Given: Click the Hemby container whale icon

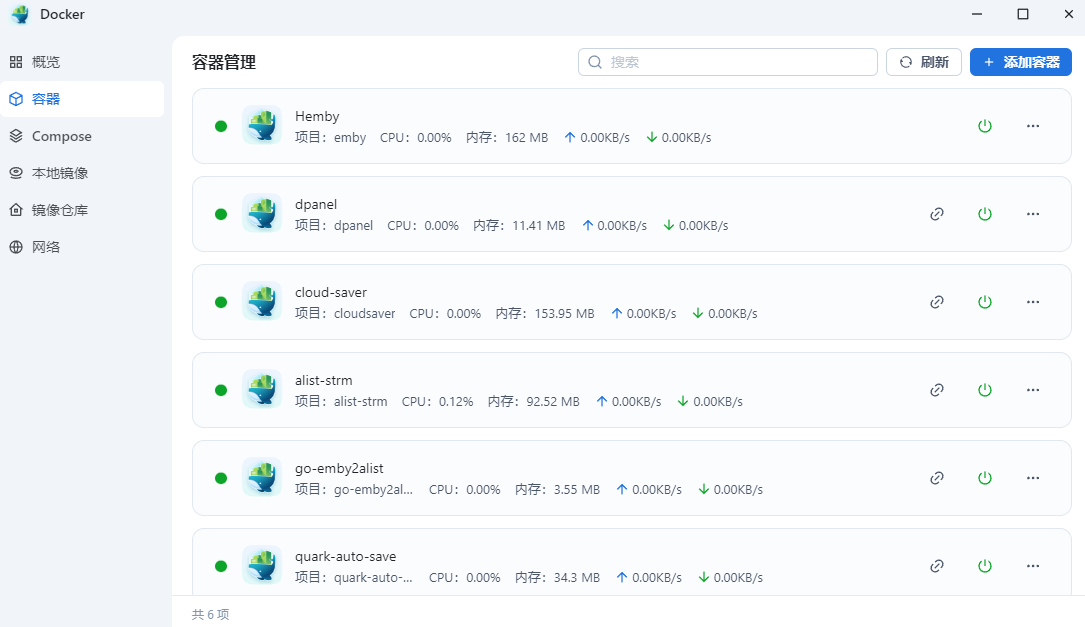Looking at the screenshot, I should [262, 125].
